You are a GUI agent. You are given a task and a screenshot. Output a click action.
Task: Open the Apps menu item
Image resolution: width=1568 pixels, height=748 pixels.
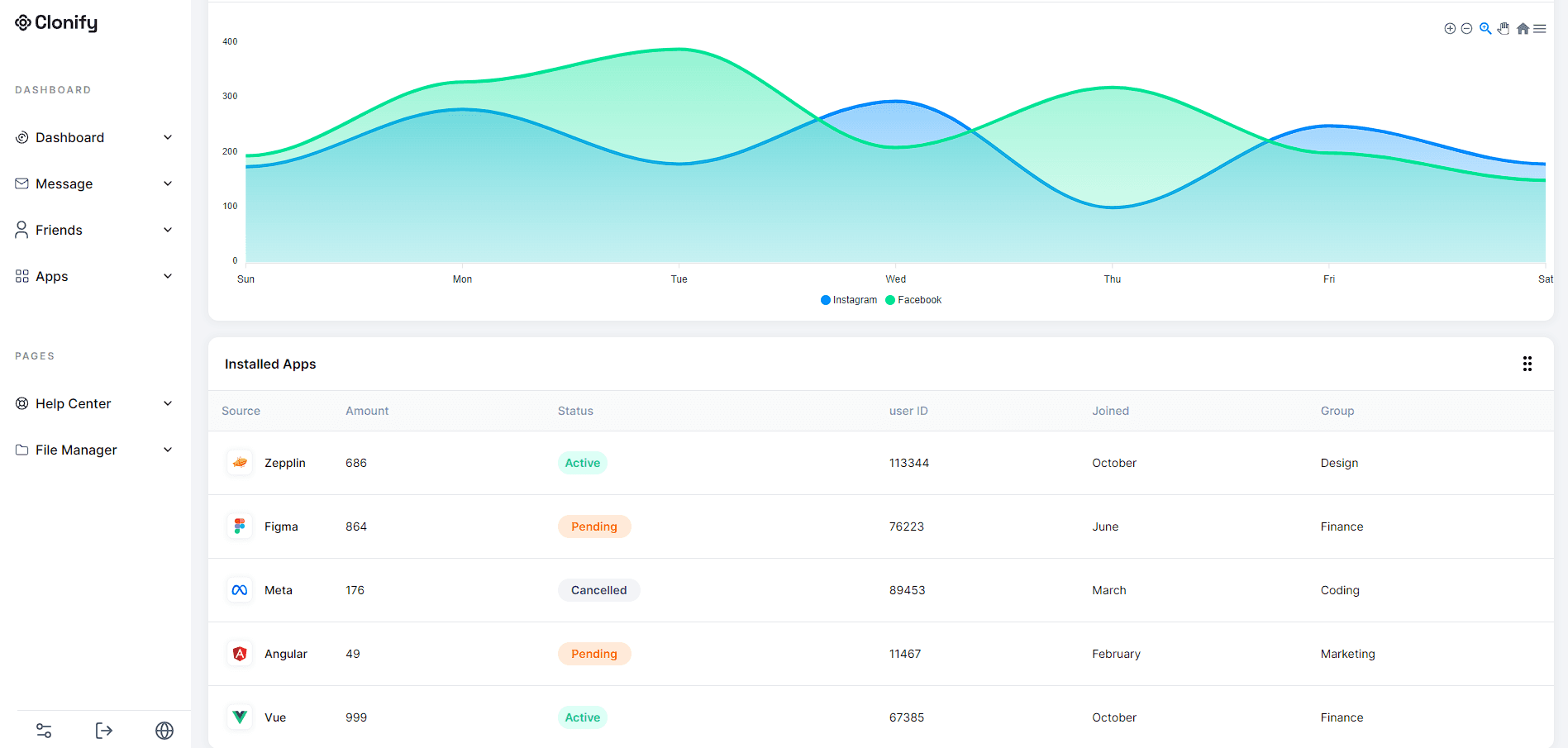95,276
